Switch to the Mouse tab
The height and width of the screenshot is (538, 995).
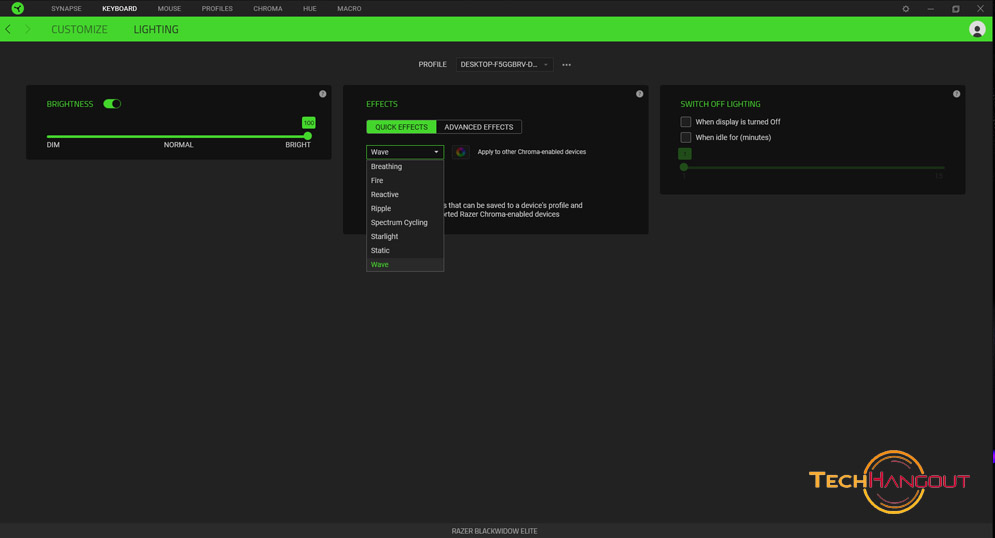(169, 9)
